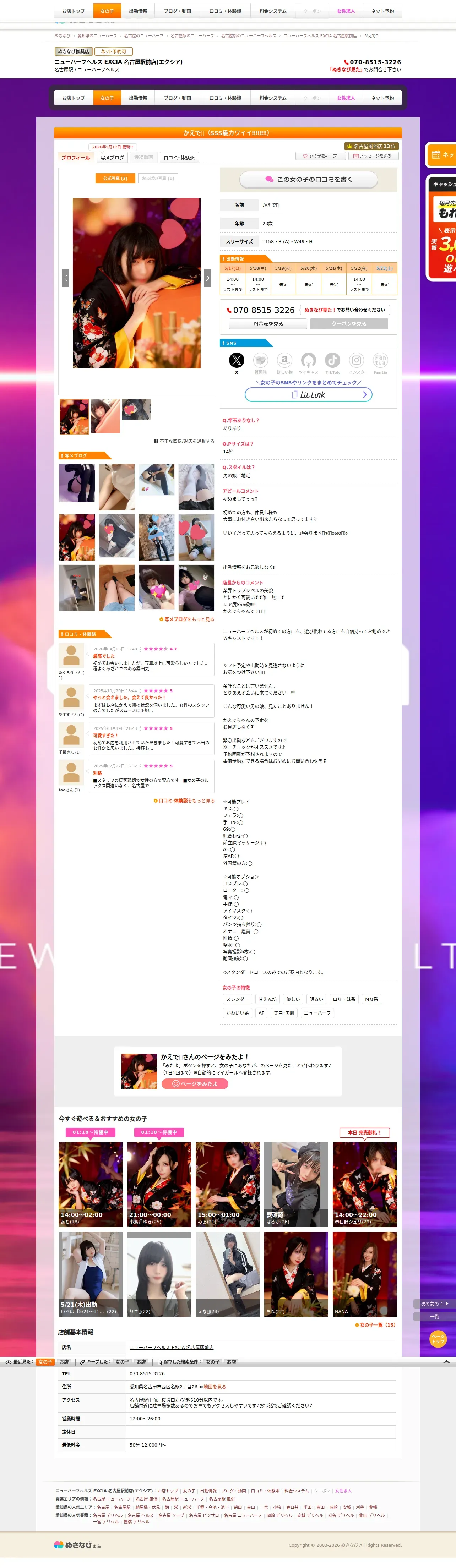The height and width of the screenshot is (1568, 456).
Task: Click the ページをみたよ button
Action: click(x=195, y=1083)
